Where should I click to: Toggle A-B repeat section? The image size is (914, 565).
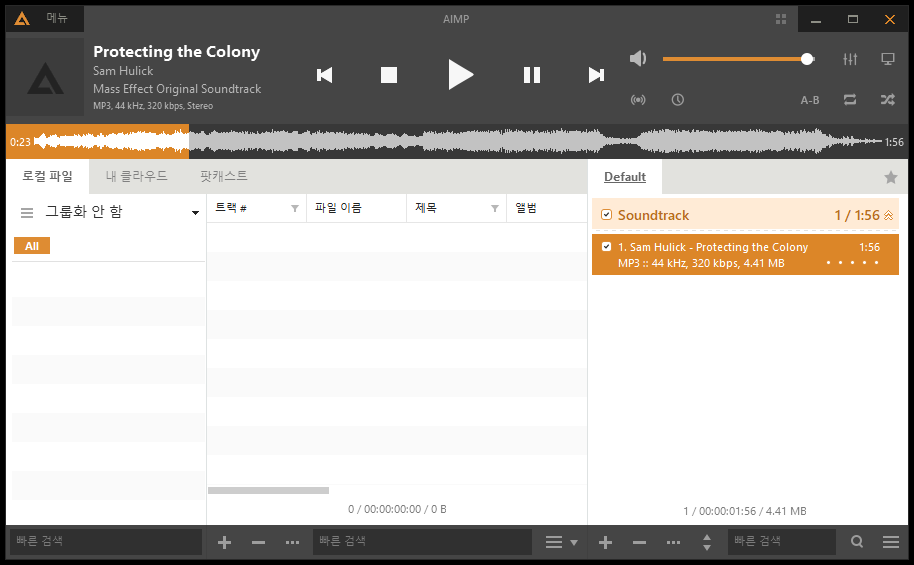(x=810, y=100)
